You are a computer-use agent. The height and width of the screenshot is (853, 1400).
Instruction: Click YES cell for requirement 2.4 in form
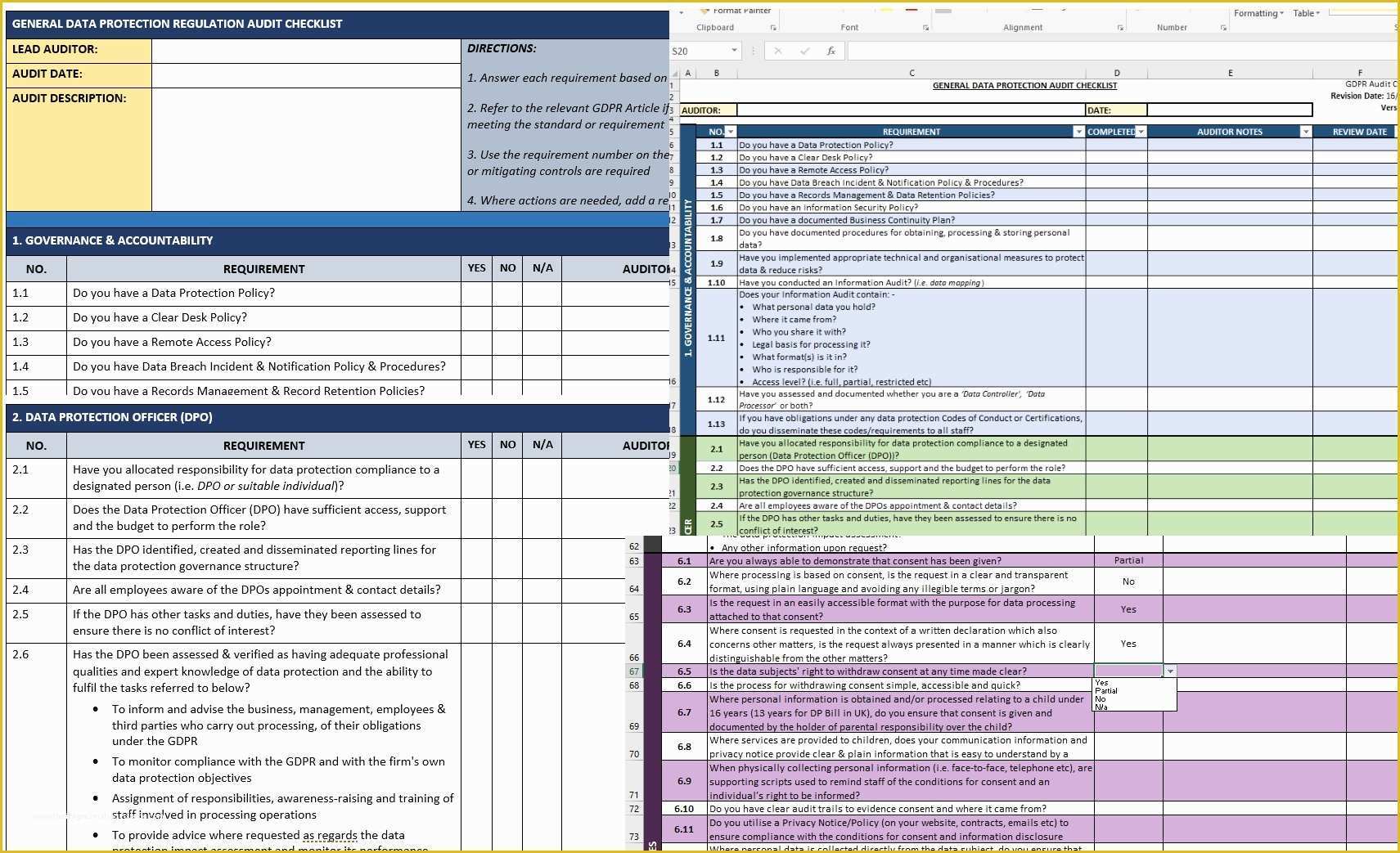click(476, 590)
